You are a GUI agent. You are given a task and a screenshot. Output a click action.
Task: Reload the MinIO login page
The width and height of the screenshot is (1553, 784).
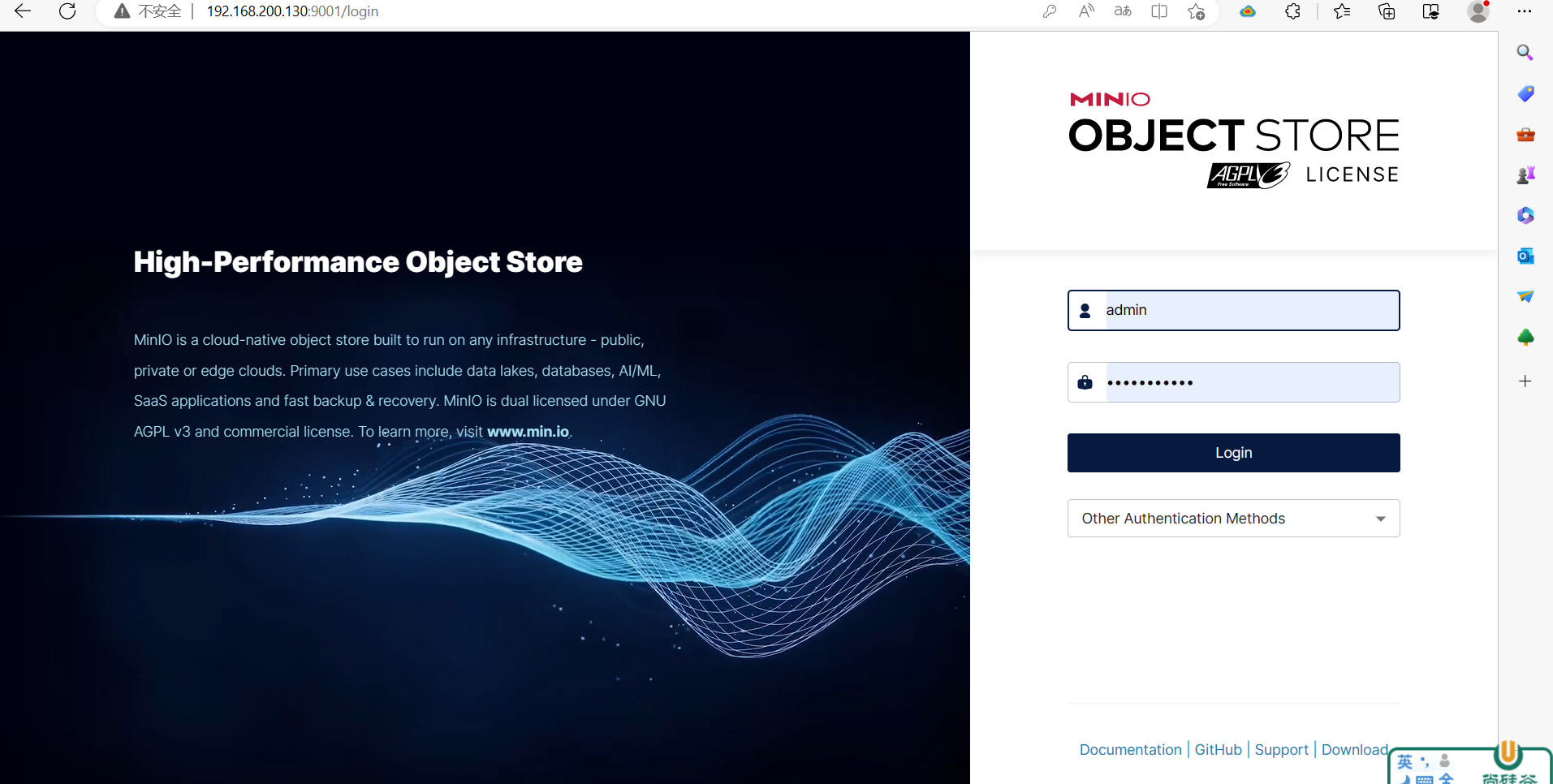(x=67, y=11)
